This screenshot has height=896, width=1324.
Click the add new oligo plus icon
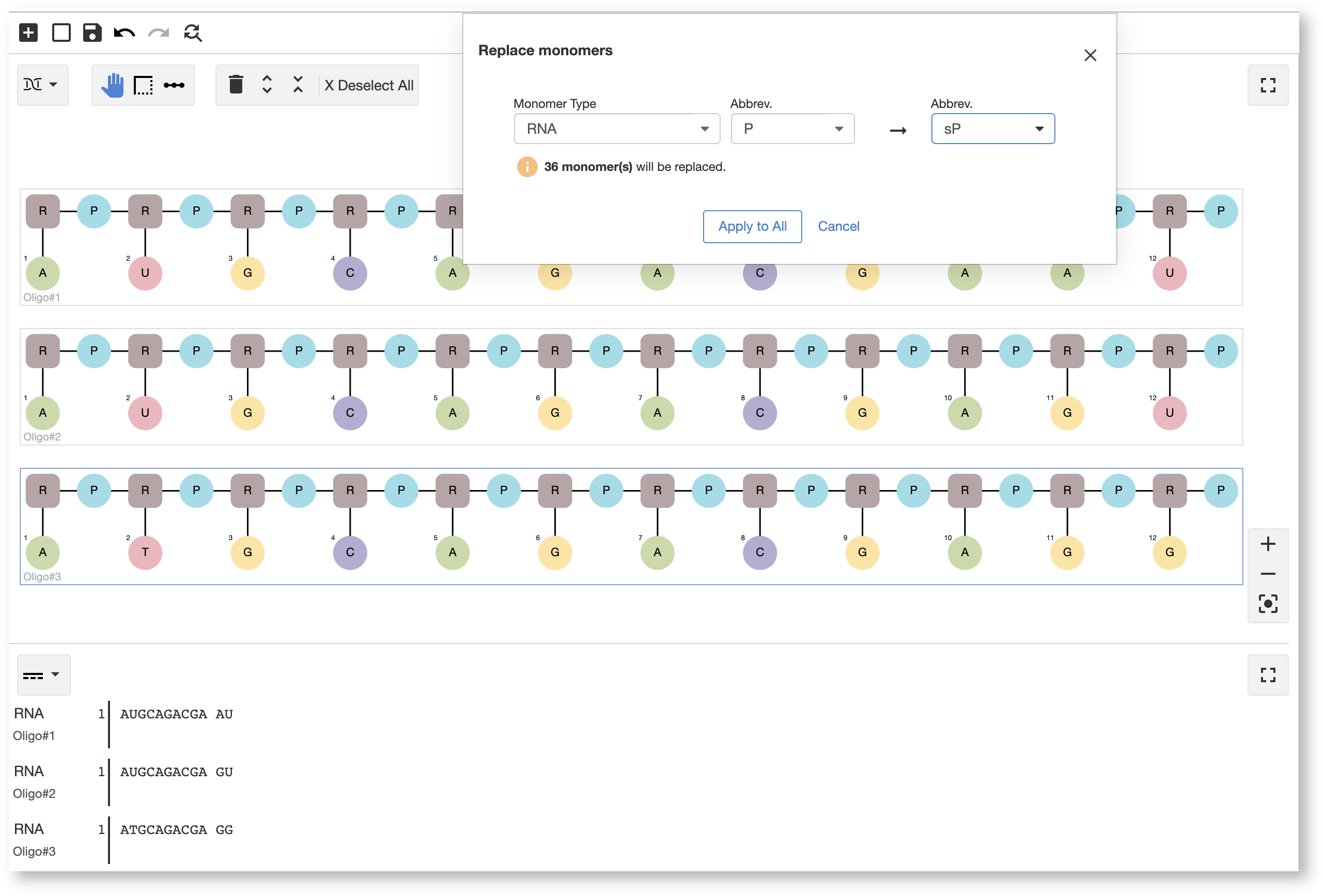tap(28, 33)
